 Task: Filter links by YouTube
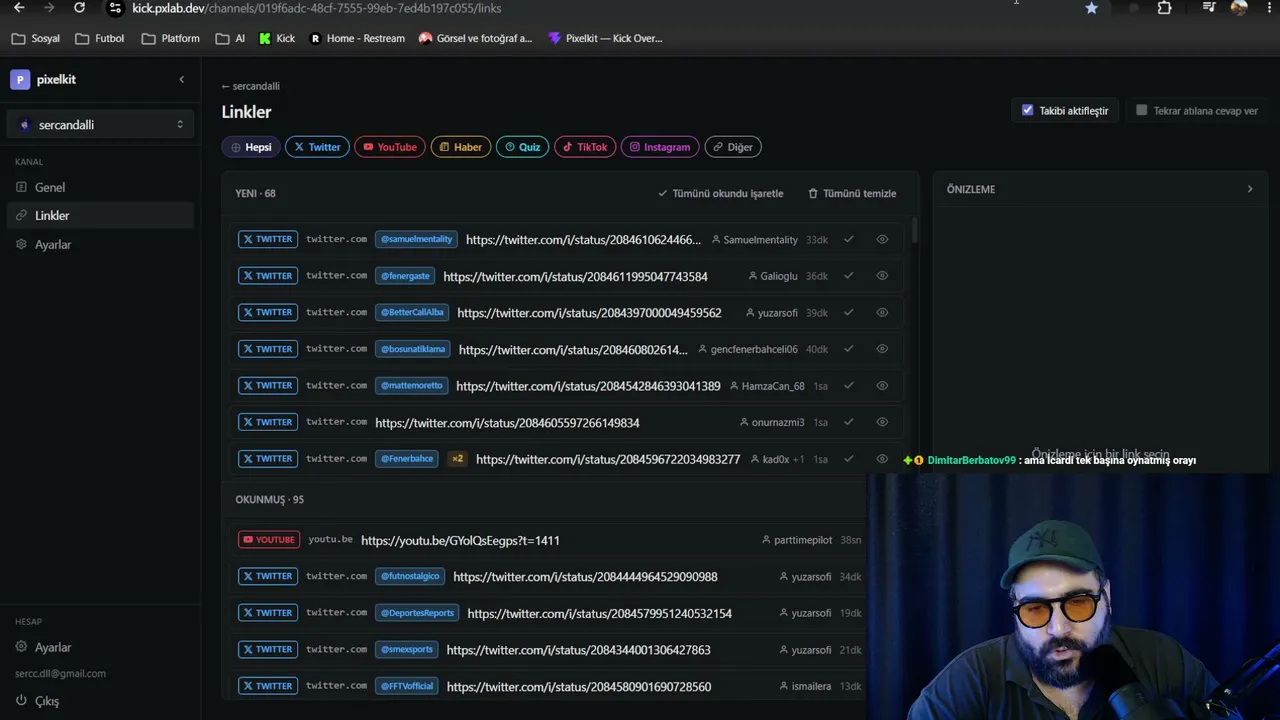pos(390,147)
